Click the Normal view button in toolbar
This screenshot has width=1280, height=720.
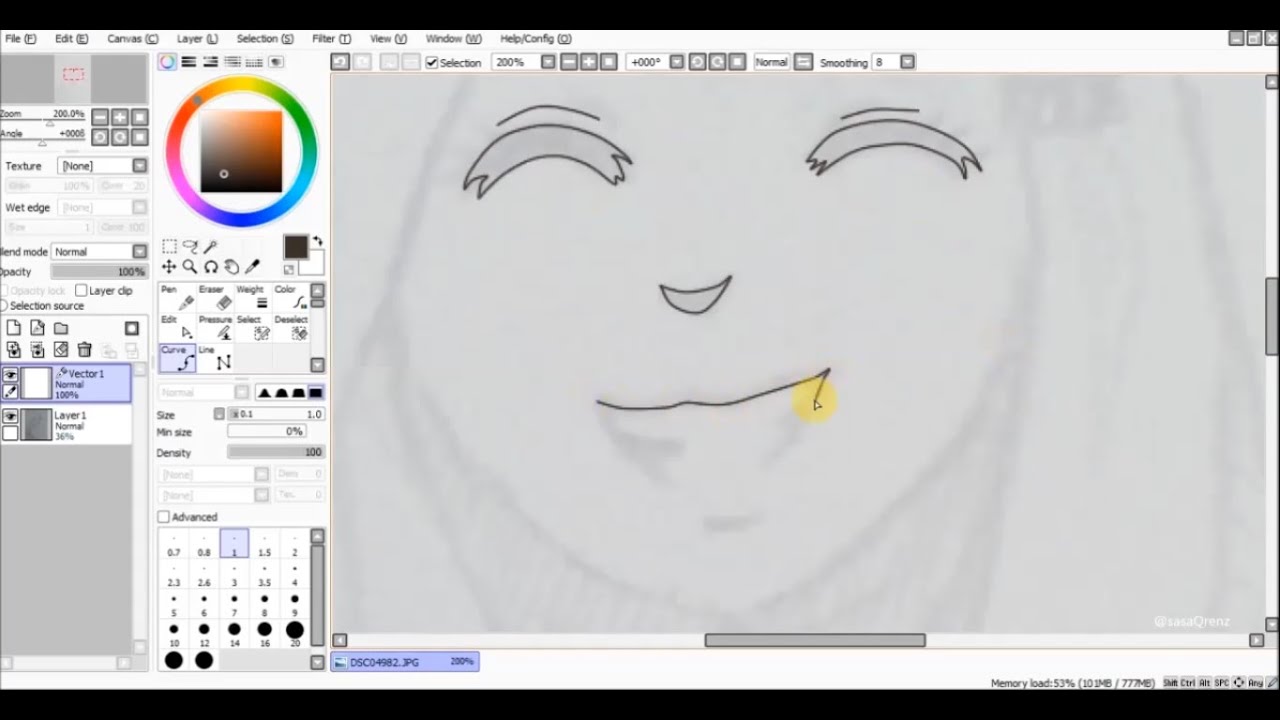pos(771,62)
